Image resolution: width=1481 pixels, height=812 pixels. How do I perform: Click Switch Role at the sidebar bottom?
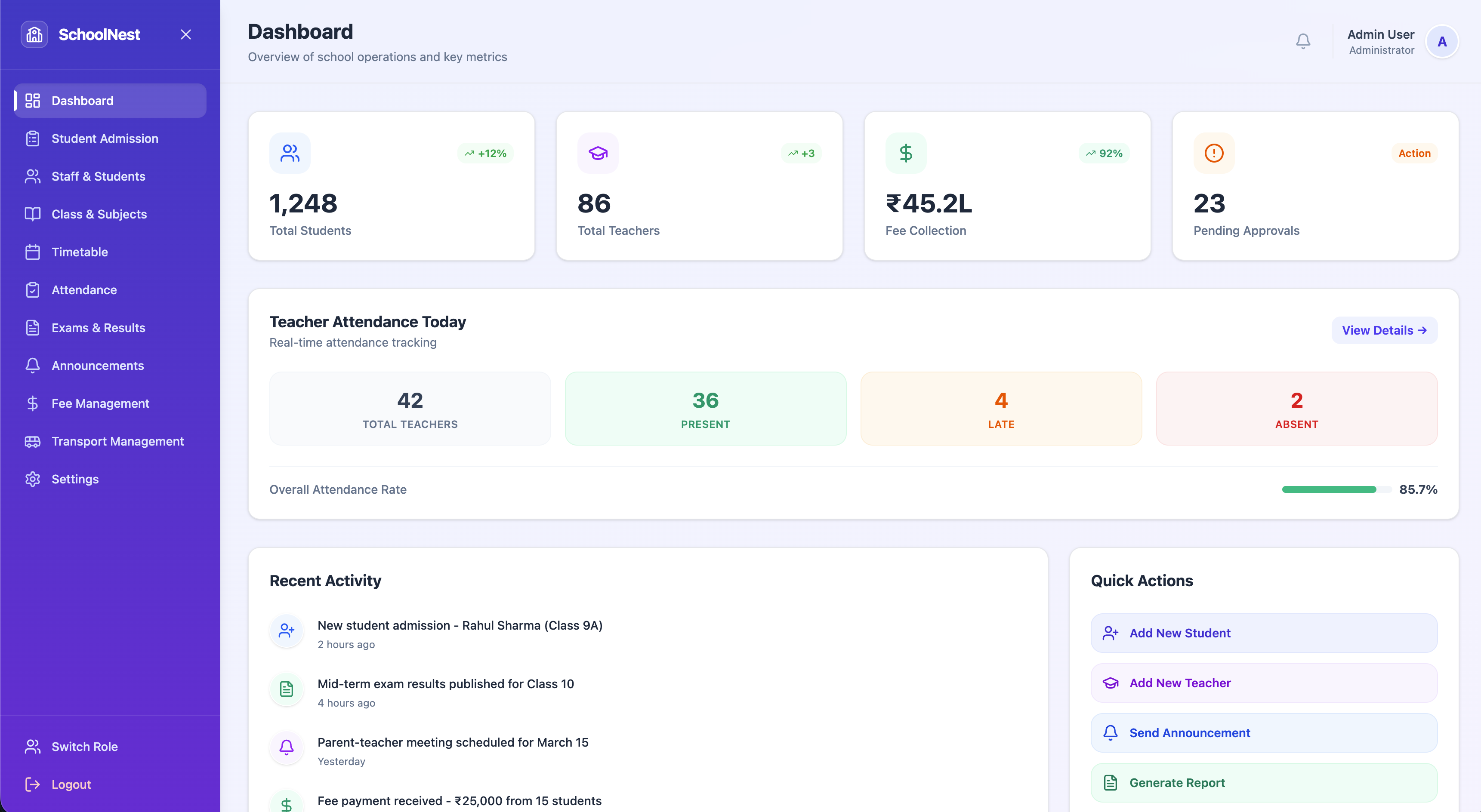tap(84, 747)
